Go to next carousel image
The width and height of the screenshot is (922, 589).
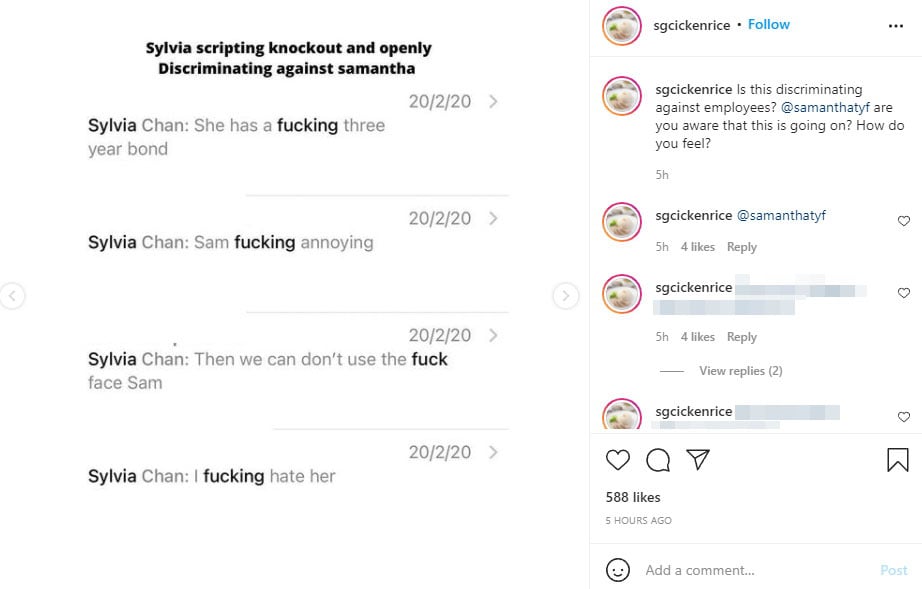click(x=565, y=295)
